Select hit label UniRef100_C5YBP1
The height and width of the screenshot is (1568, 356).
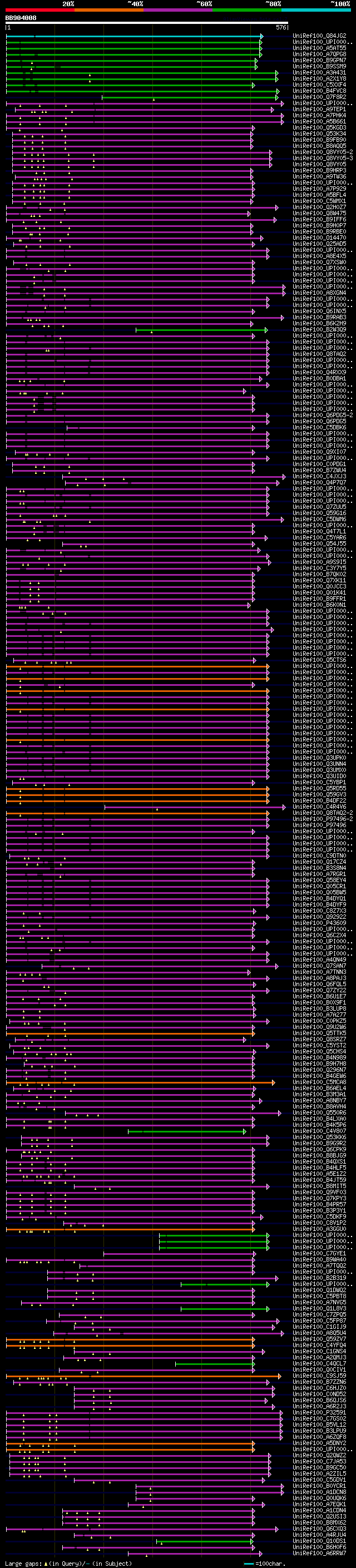[x=319, y=782]
